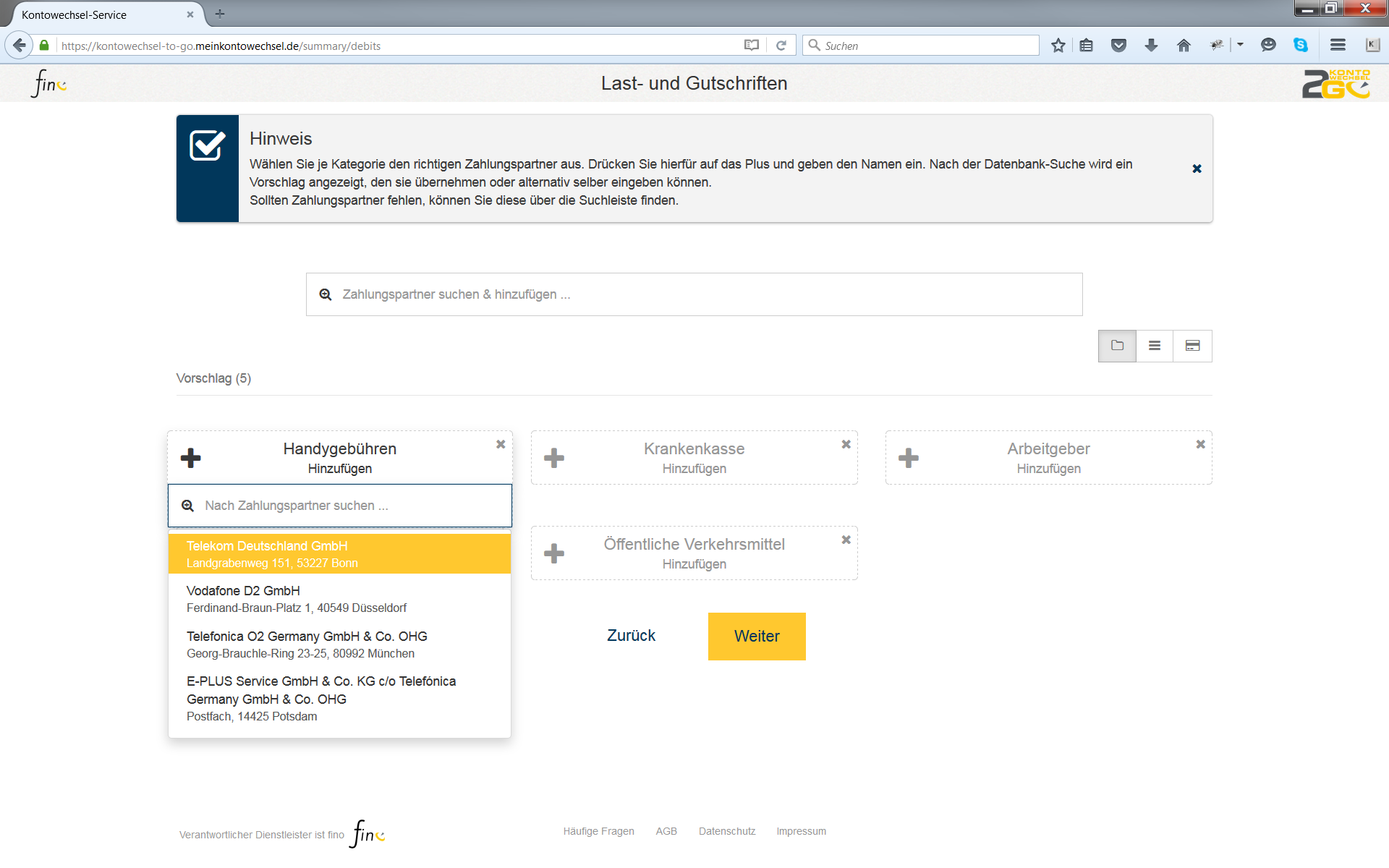Click the plus icon on Arbeitgeber
1389x868 pixels.
pos(909,458)
